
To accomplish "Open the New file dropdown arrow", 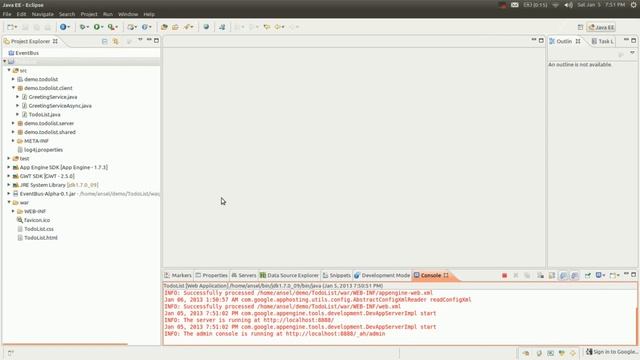I will coord(16,27).
